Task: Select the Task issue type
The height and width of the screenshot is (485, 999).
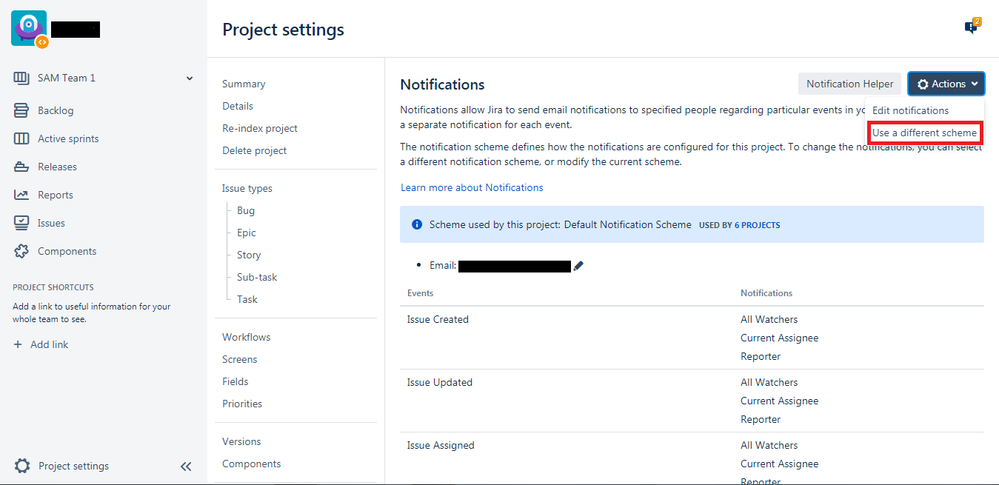Action: coord(247,300)
